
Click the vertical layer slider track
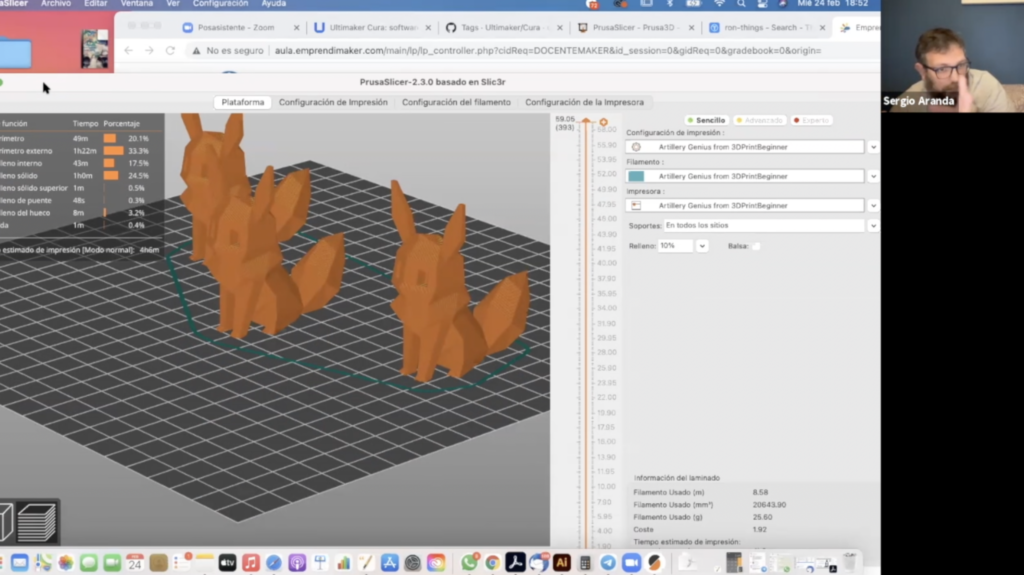click(586, 333)
